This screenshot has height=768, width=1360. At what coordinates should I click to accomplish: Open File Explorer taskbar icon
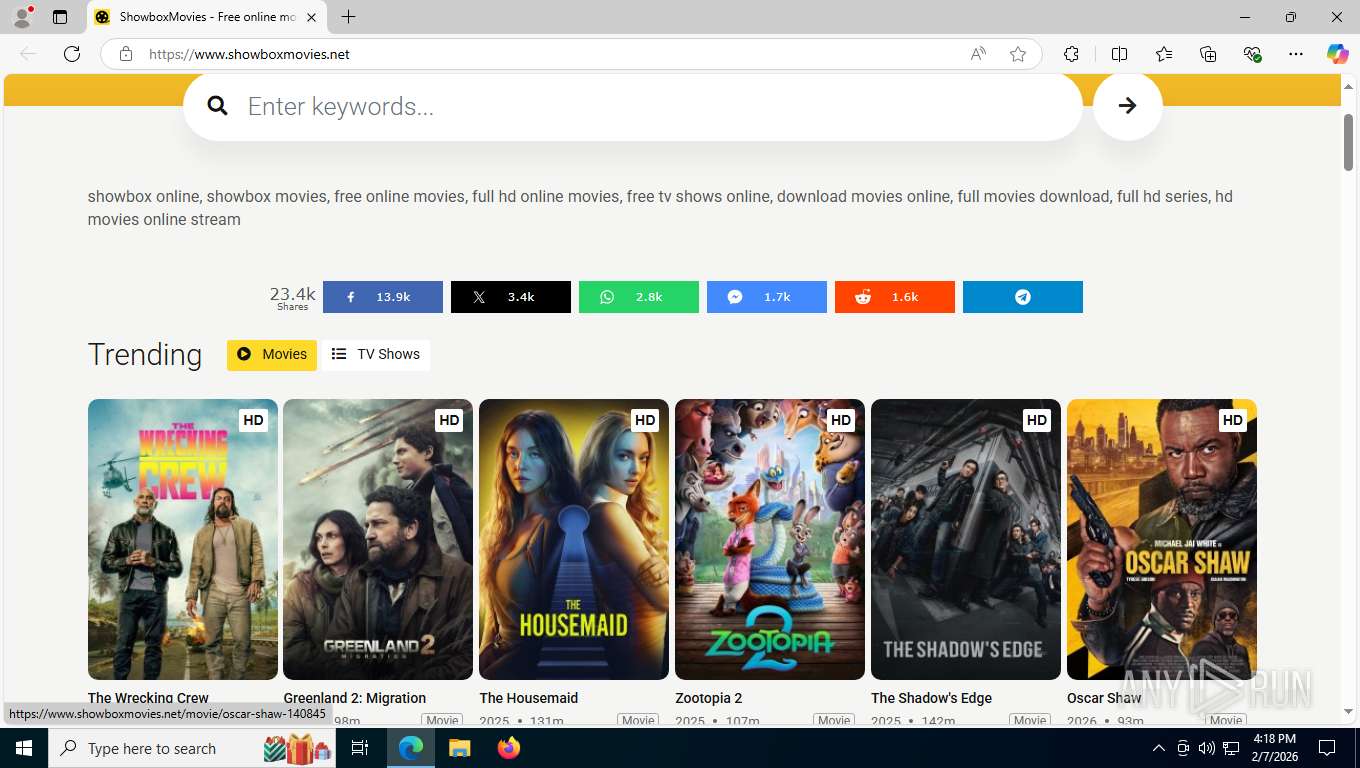coord(459,748)
